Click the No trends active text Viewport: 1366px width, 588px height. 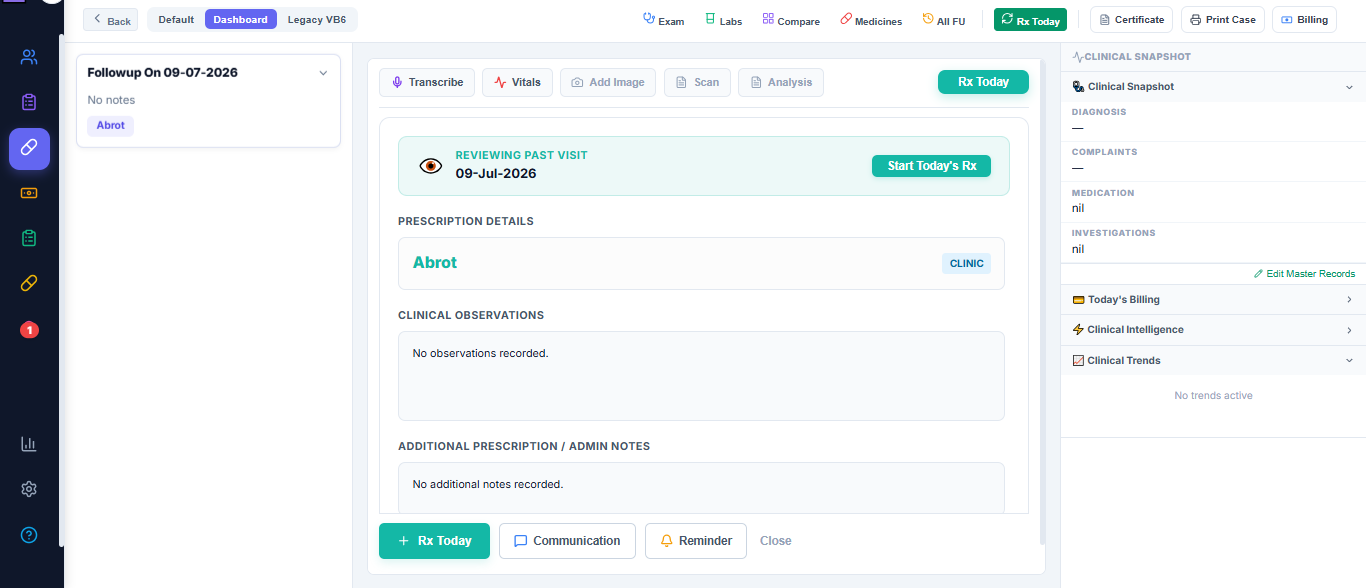point(1213,396)
